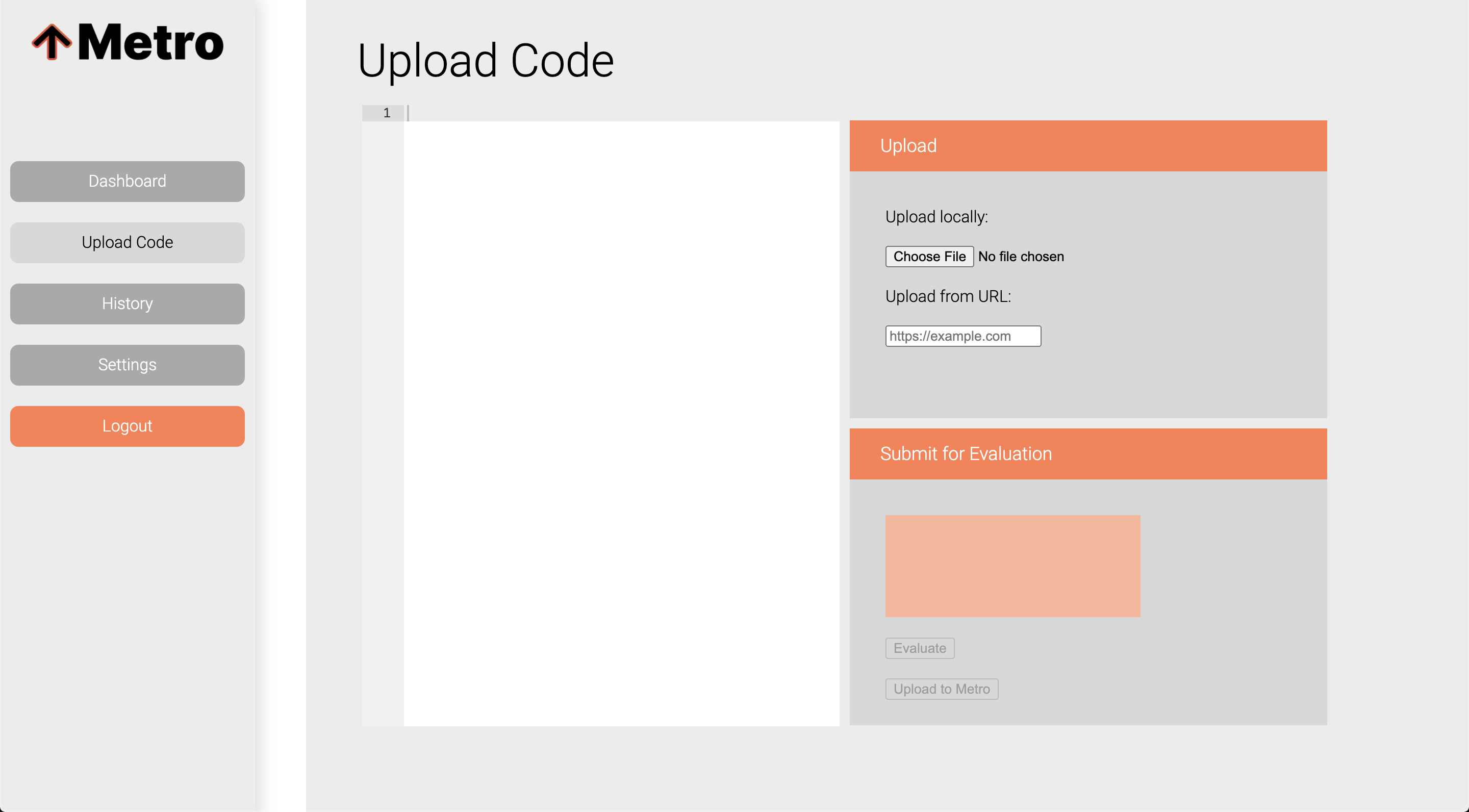Select Upload Code in sidebar
Image resolution: width=1469 pixels, height=812 pixels.
coord(127,242)
